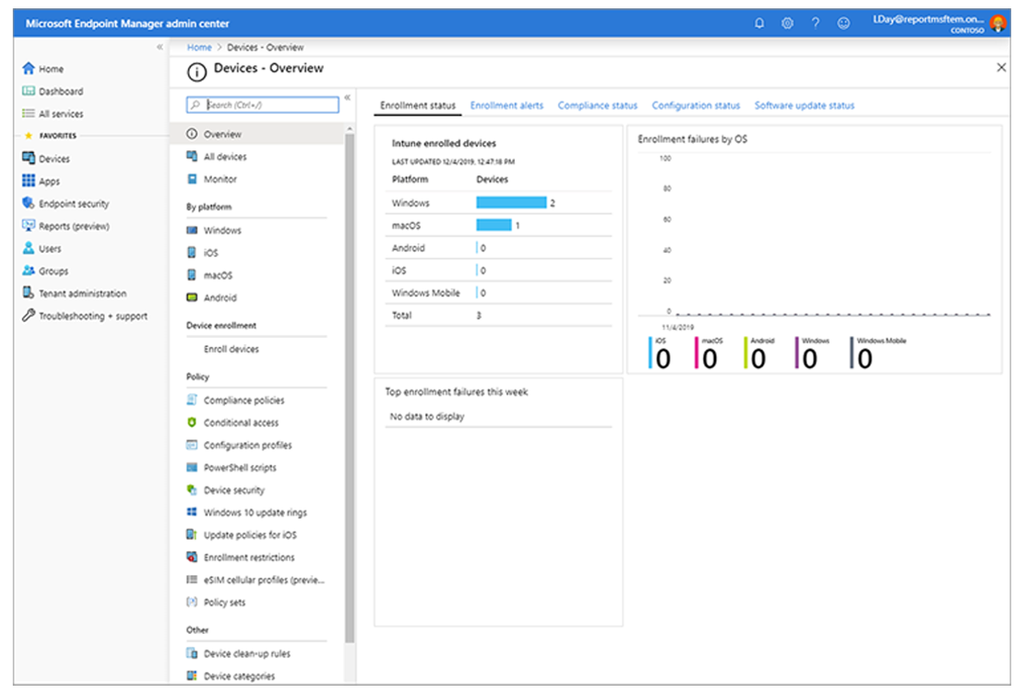Viewport: 1024px width, 694px height.
Task: Open Update policies for iOS
Action: [250, 535]
